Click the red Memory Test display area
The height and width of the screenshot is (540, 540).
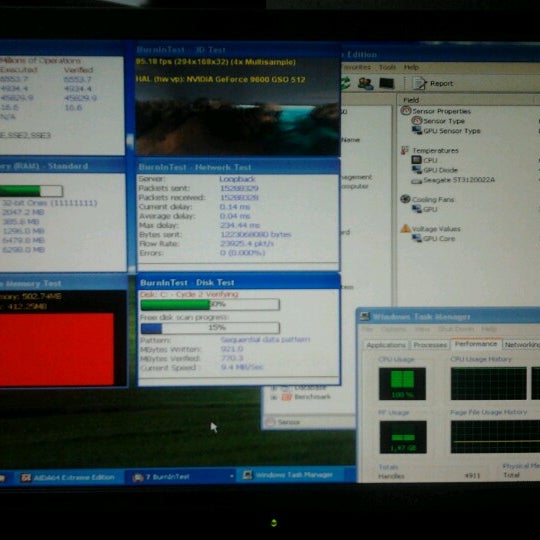pyautogui.click(x=56, y=349)
